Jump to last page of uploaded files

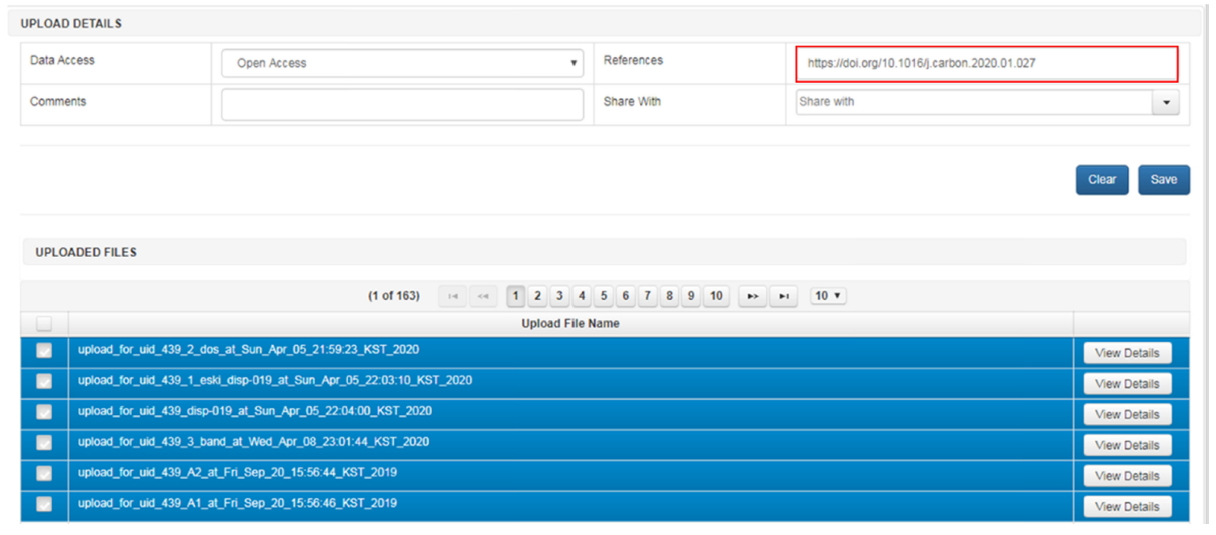(x=784, y=296)
